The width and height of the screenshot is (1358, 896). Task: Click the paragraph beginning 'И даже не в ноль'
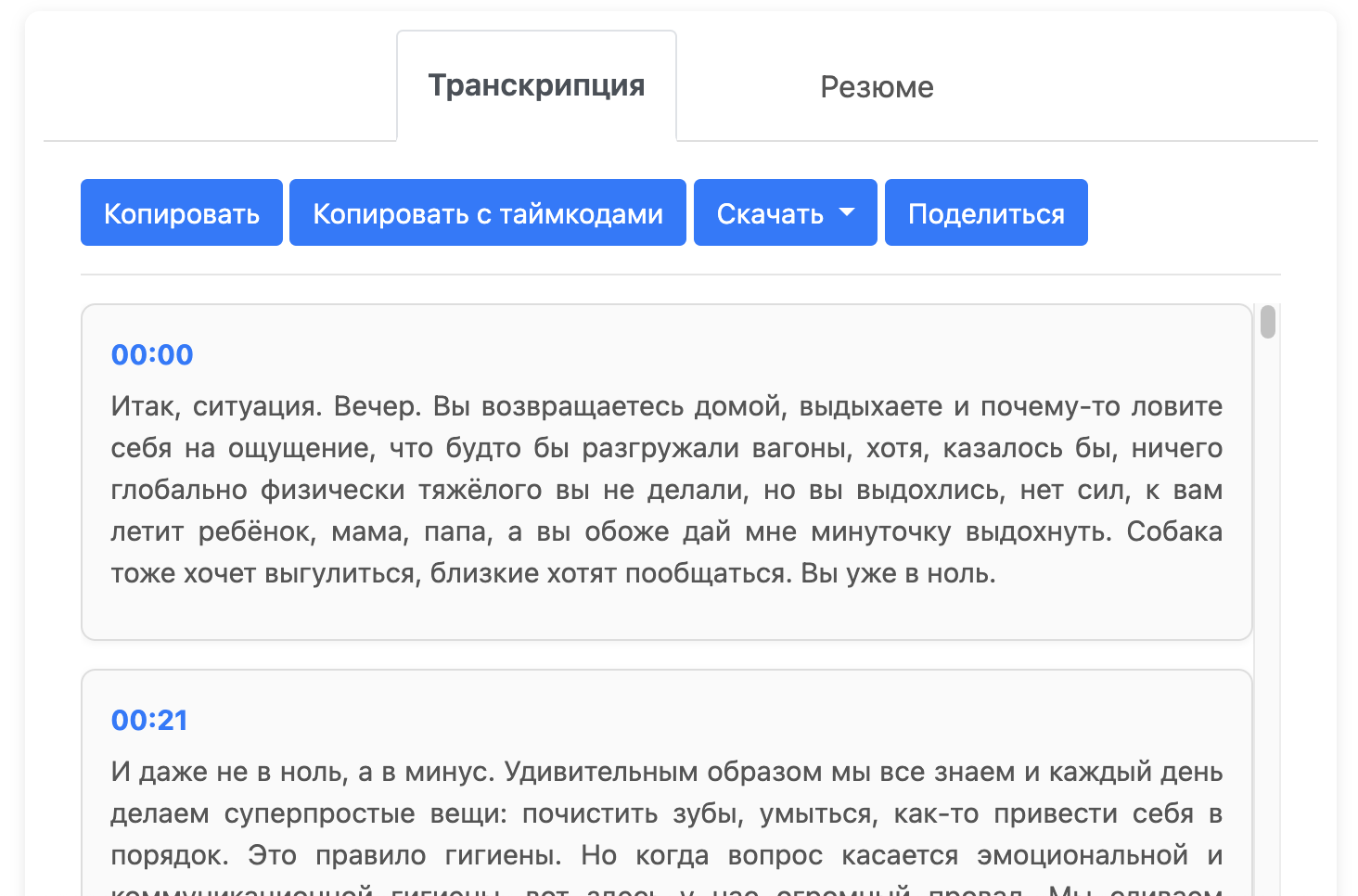click(667, 826)
